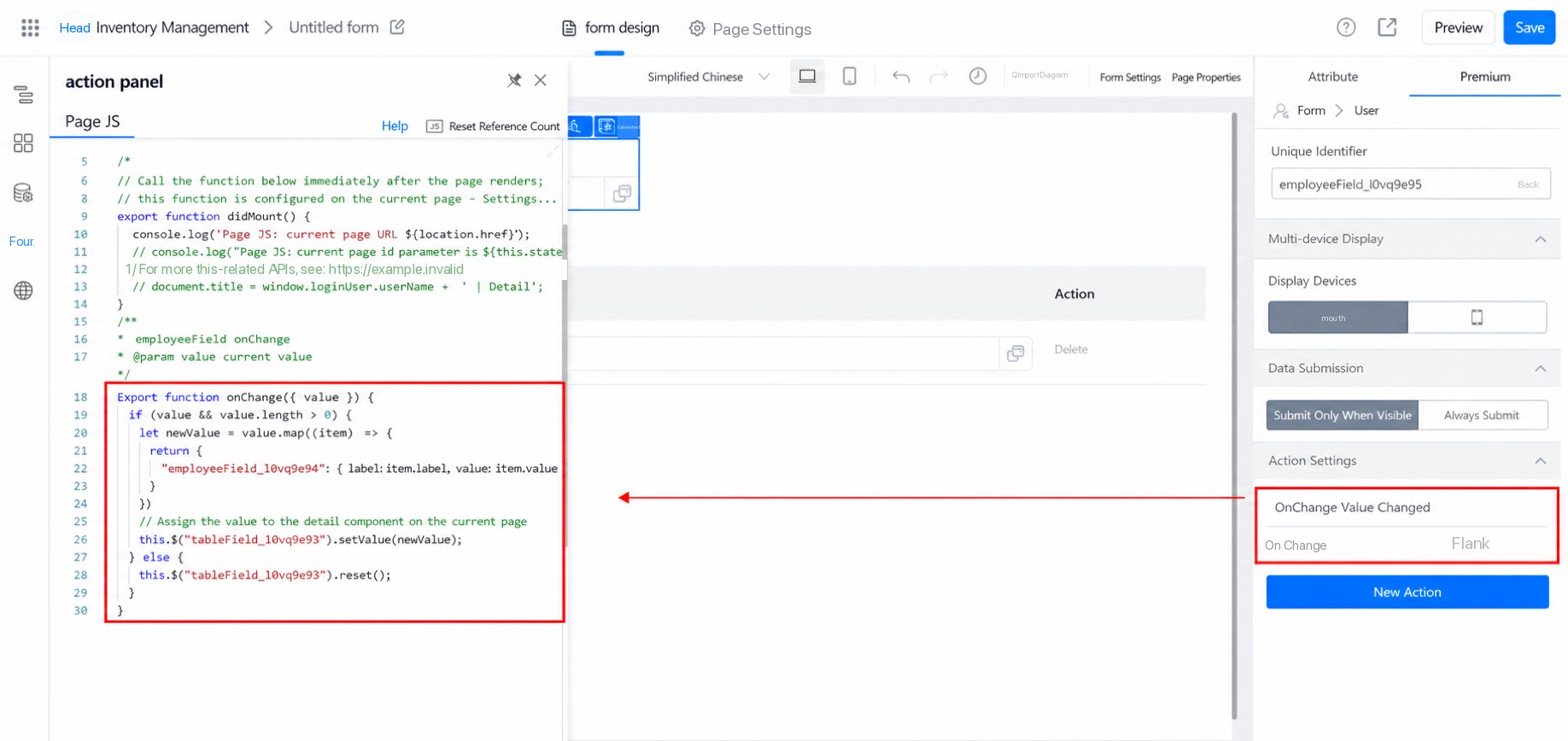The height and width of the screenshot is (741, 1568).
Task: Open the app grid launcher icon
Action: point(30,28)
